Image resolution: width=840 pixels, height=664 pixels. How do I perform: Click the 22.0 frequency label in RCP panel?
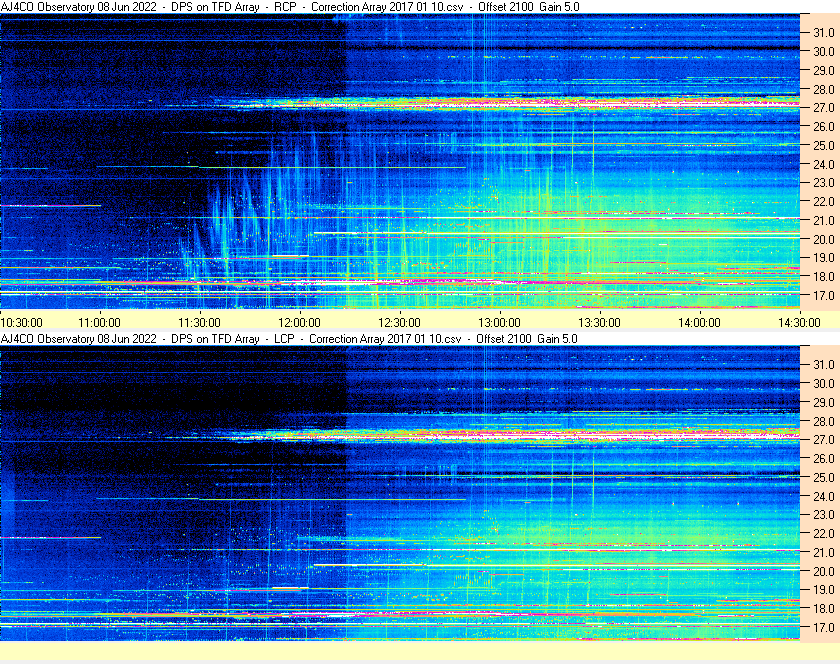[823, 202]
